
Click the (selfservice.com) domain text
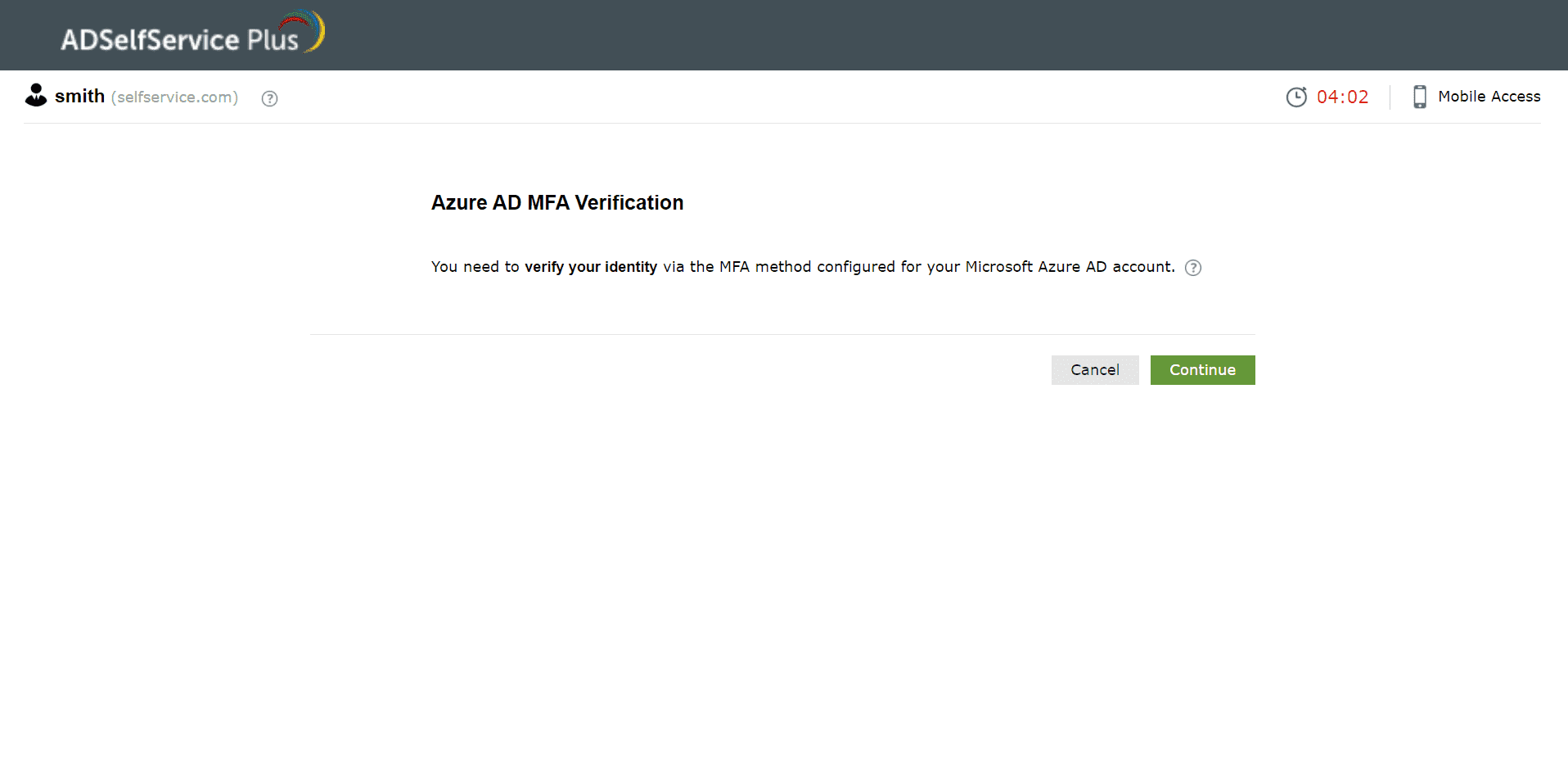point(174,97)
